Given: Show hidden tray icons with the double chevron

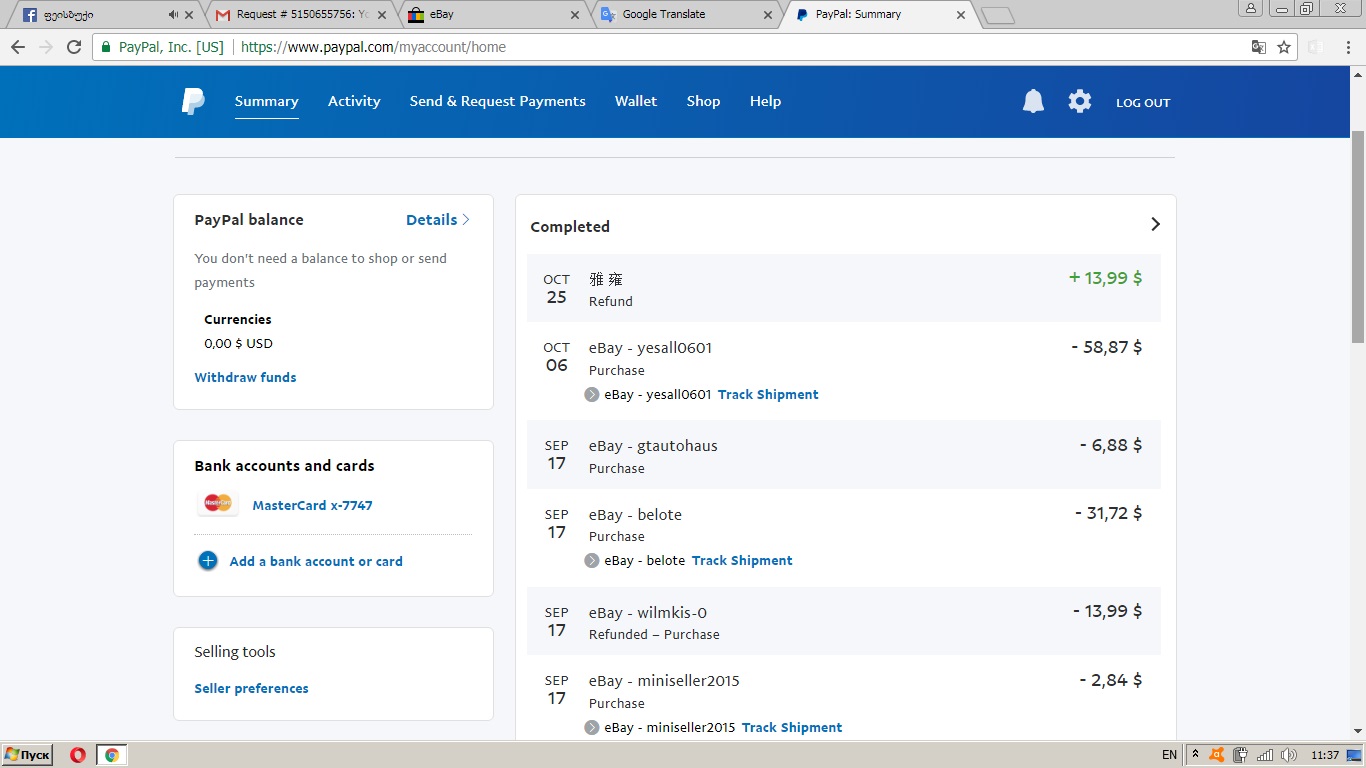Looking at the screenshot, I should click(1195, 755).
